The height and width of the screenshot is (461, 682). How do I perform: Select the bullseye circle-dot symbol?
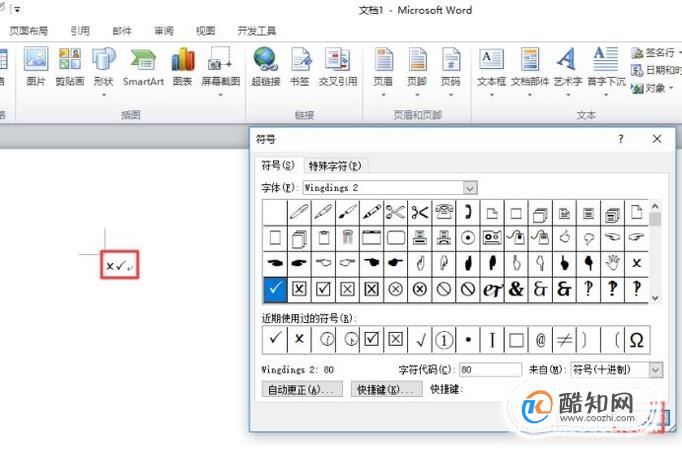pos(468,237)
